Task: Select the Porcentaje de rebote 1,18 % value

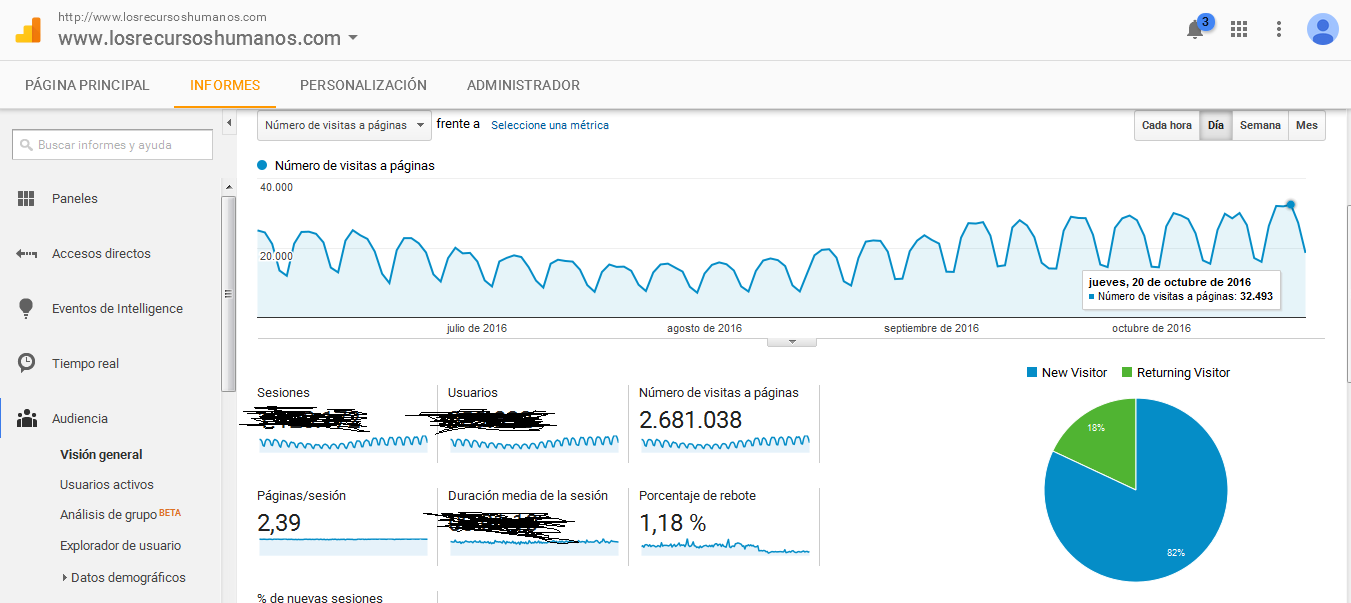Action: coord(673,523)
